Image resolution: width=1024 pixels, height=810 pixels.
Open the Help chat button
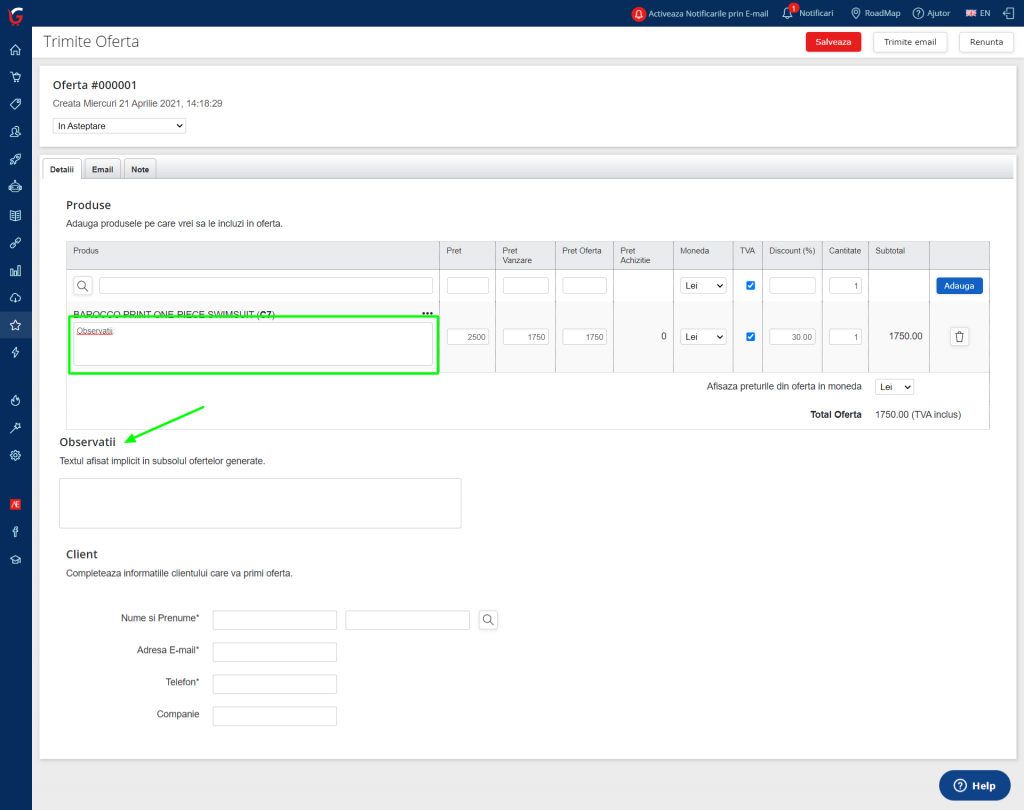click(x=974, y=785)
